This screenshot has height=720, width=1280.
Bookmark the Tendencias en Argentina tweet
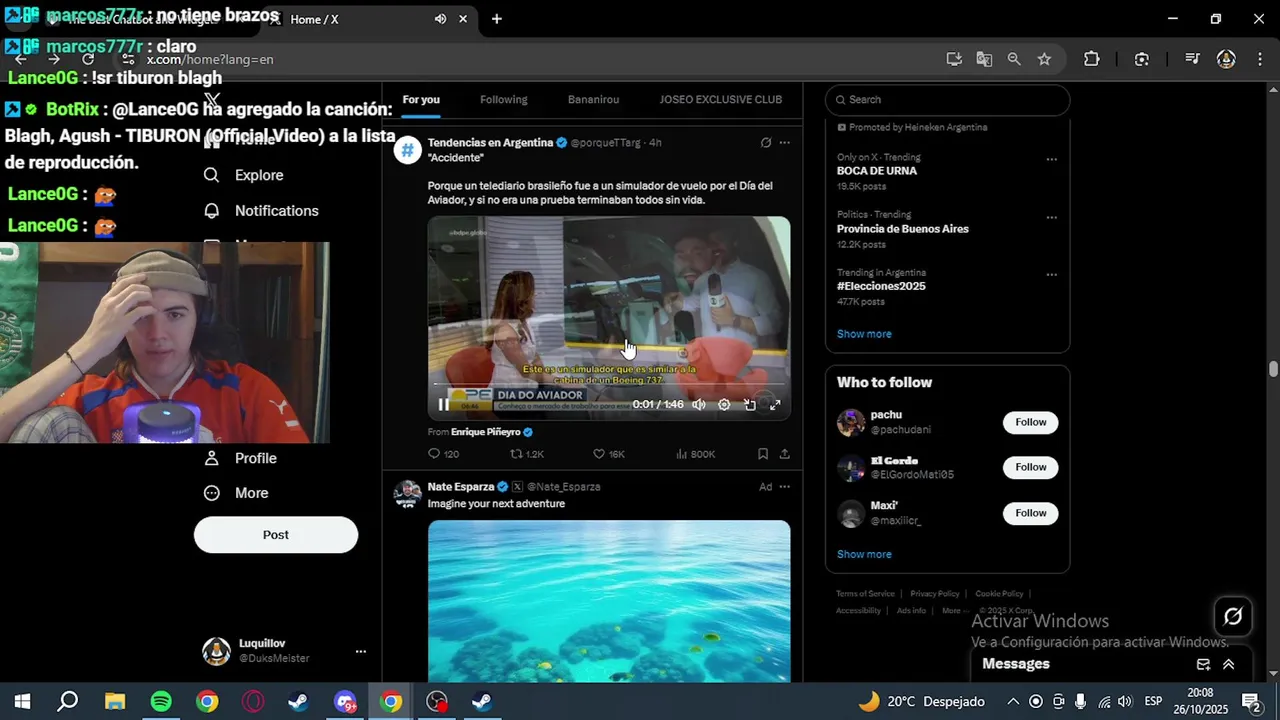(763, 454)
